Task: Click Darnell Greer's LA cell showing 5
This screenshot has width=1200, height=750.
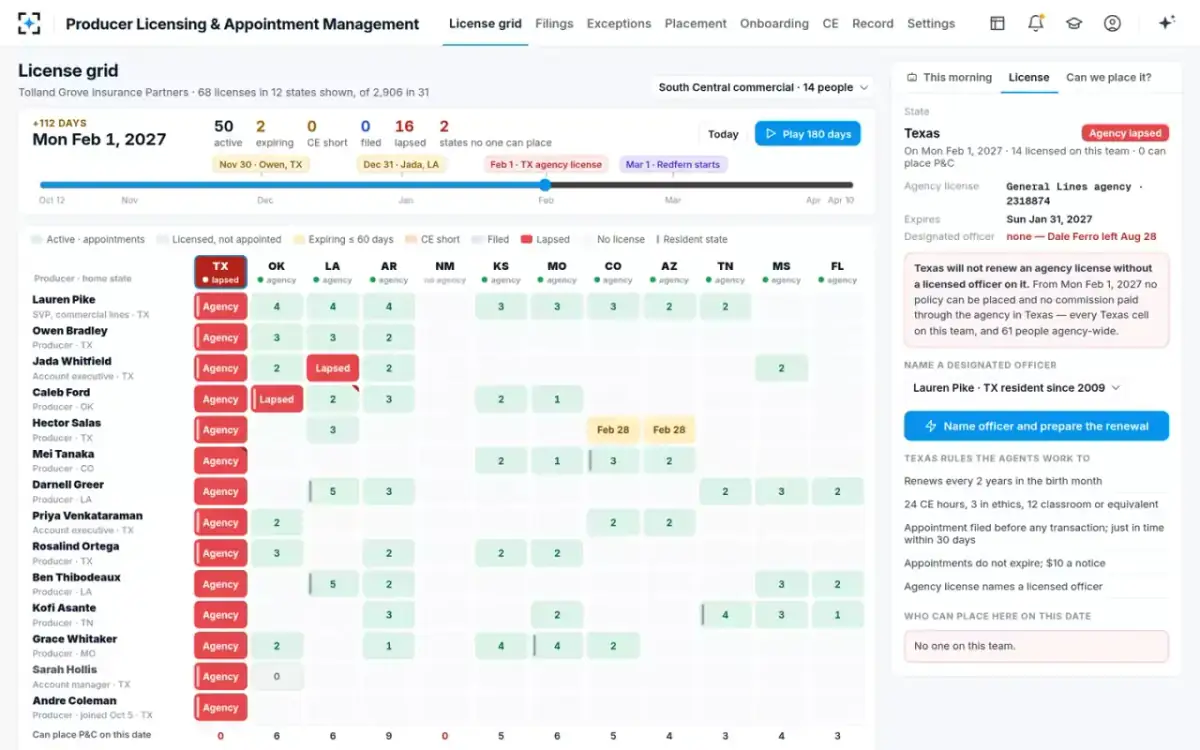Action: pyautogui.click(x=333, y=491)
